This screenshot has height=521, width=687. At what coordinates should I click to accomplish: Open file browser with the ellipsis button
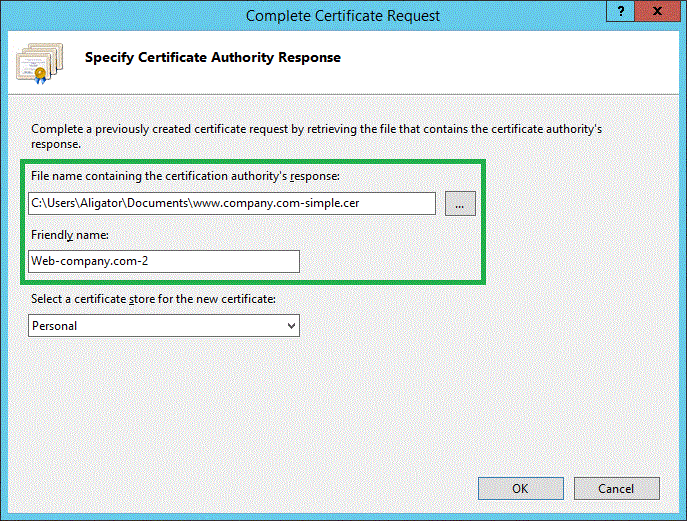(459, 204)
